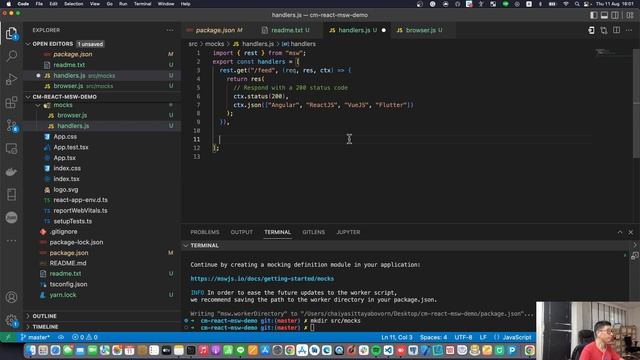Image resolution: width=640 pixels, height=360 pixels.
Task: Switch to package.json editor tab
Action: tap(219, 30)
